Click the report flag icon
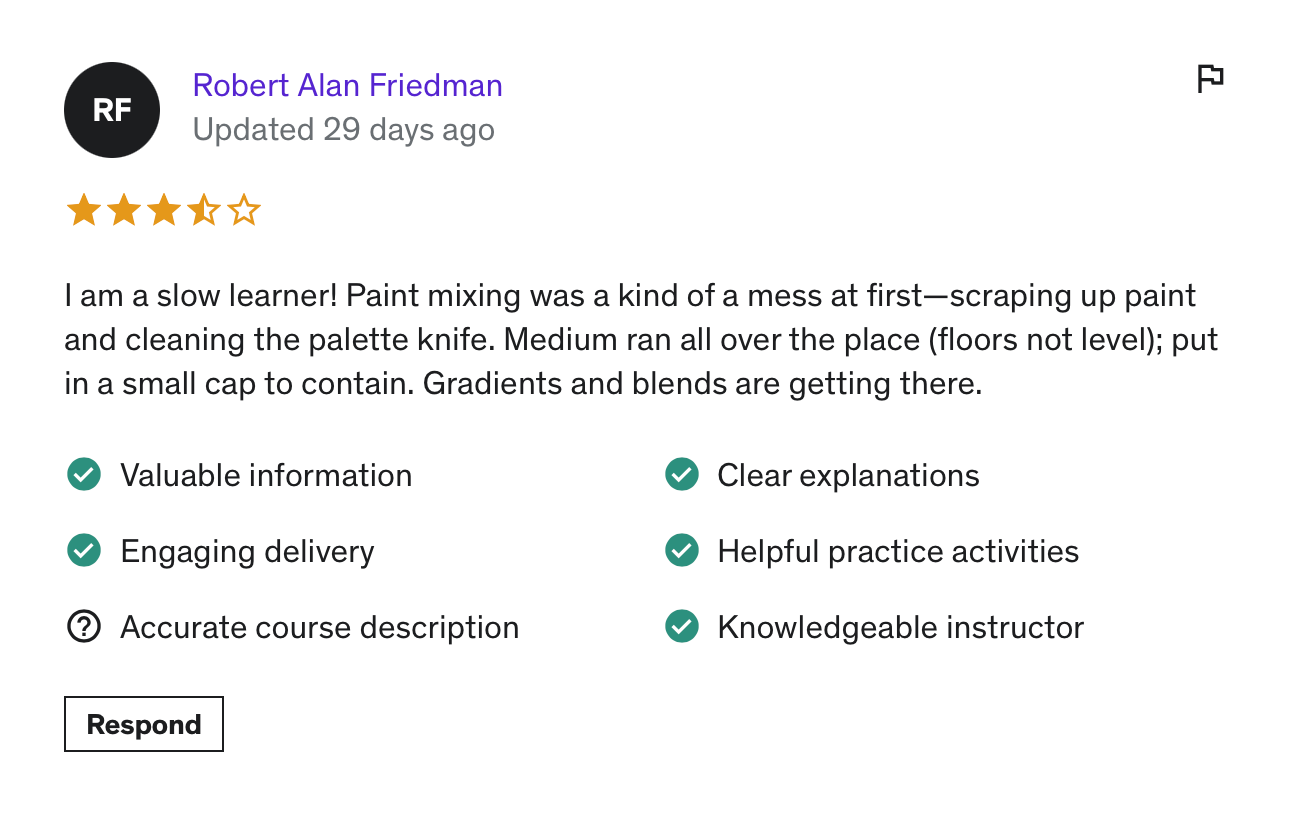The image size is (1290, 816). coord(1210,78)
